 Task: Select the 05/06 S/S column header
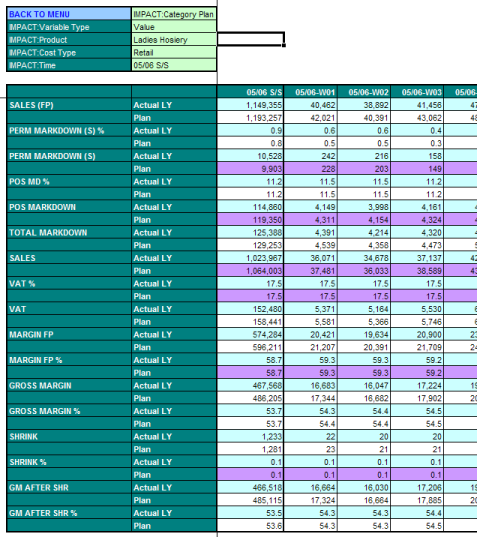(250, 92)
